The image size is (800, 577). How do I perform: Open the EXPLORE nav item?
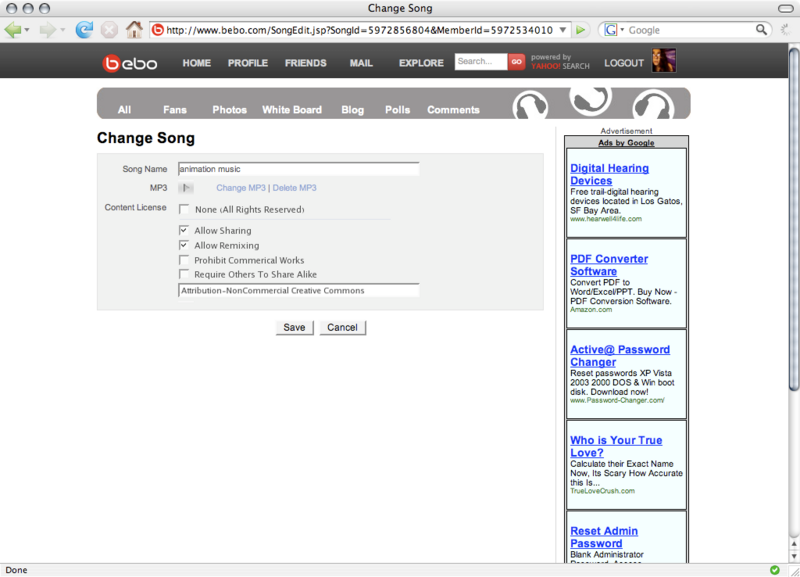[x=421, y=63]
